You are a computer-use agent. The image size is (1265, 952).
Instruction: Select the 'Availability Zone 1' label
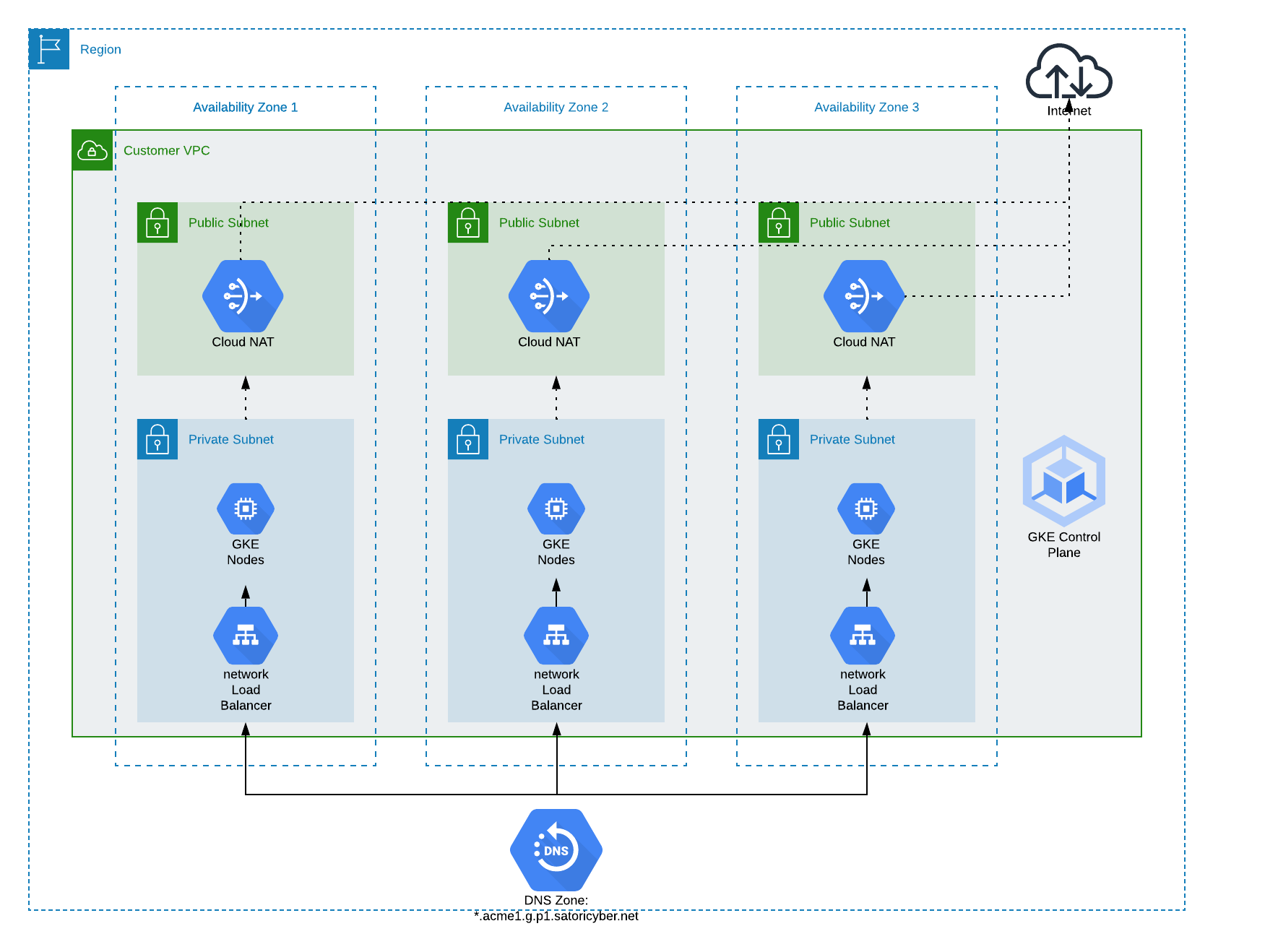pos(246,107)
